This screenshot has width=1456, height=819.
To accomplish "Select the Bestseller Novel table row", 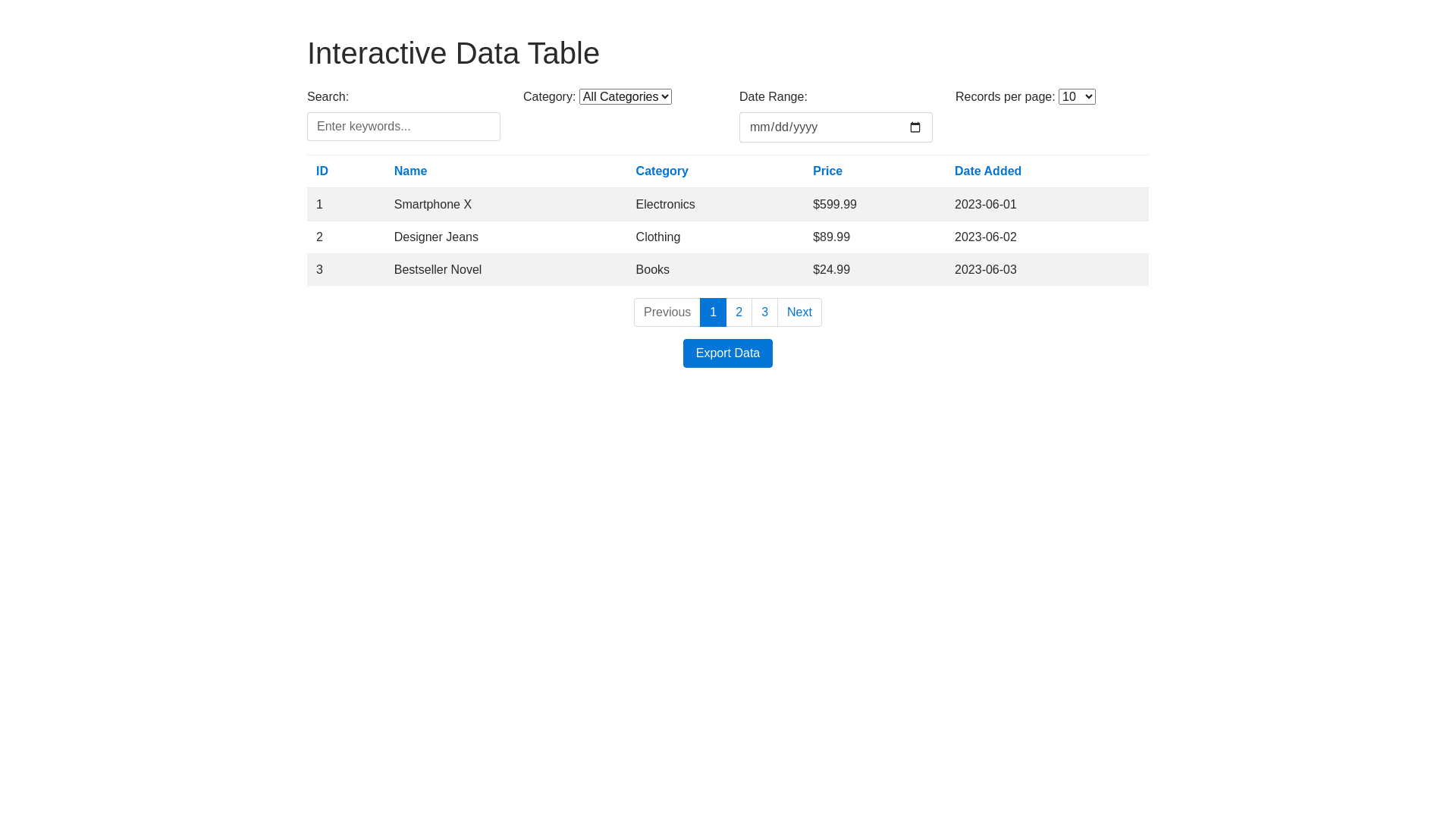I will [x=438, y=270].
